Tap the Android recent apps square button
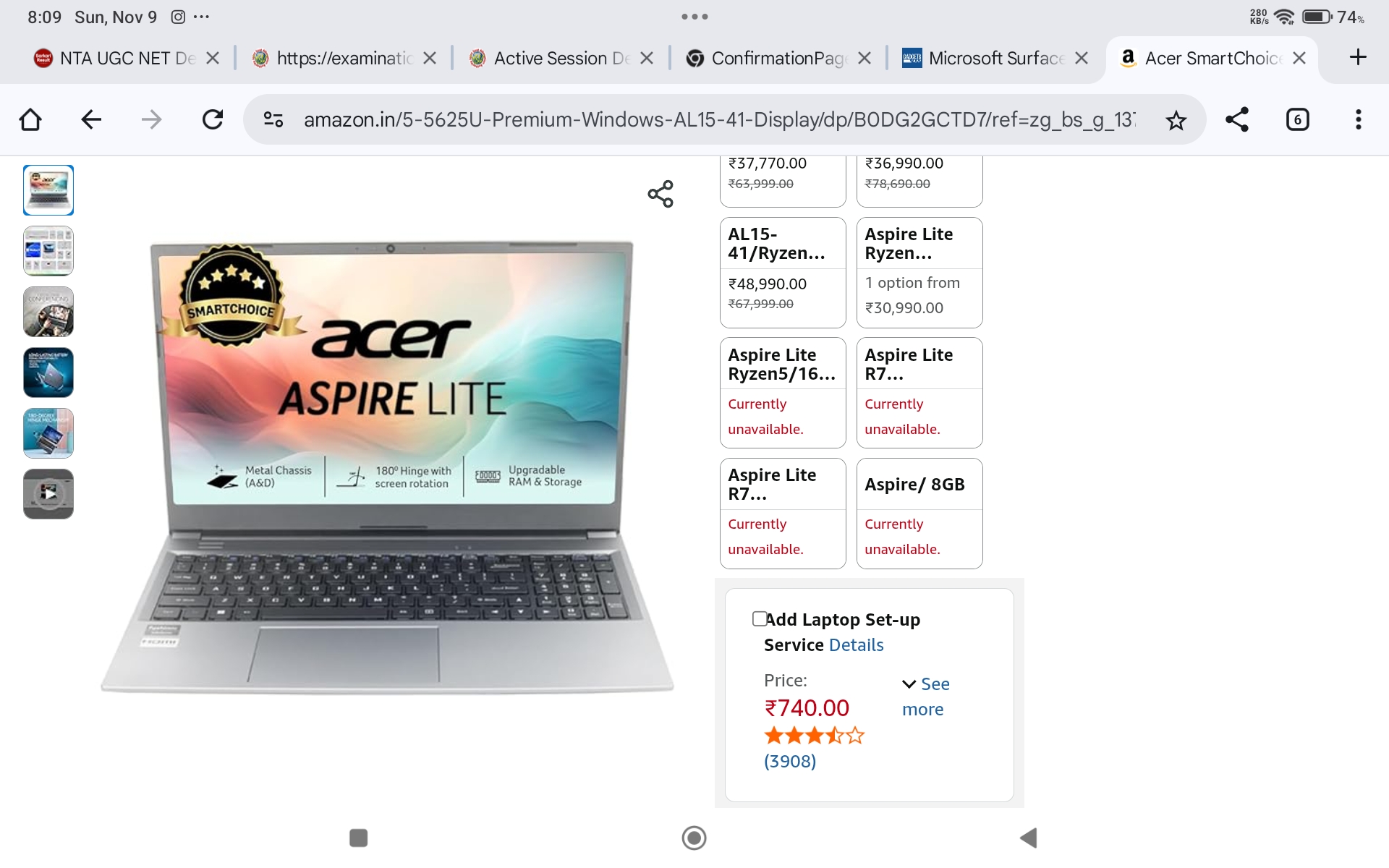 (x=359, y=838)
